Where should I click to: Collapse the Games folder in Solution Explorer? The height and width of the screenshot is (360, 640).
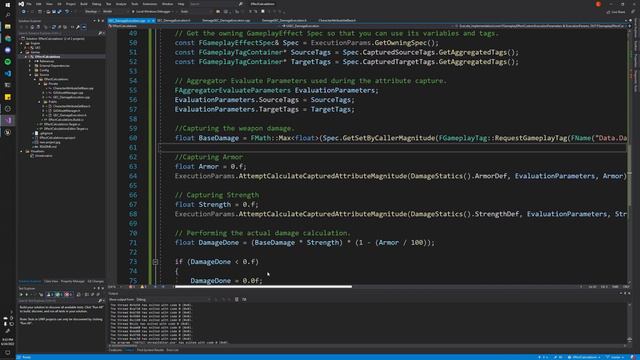(22, 52)
